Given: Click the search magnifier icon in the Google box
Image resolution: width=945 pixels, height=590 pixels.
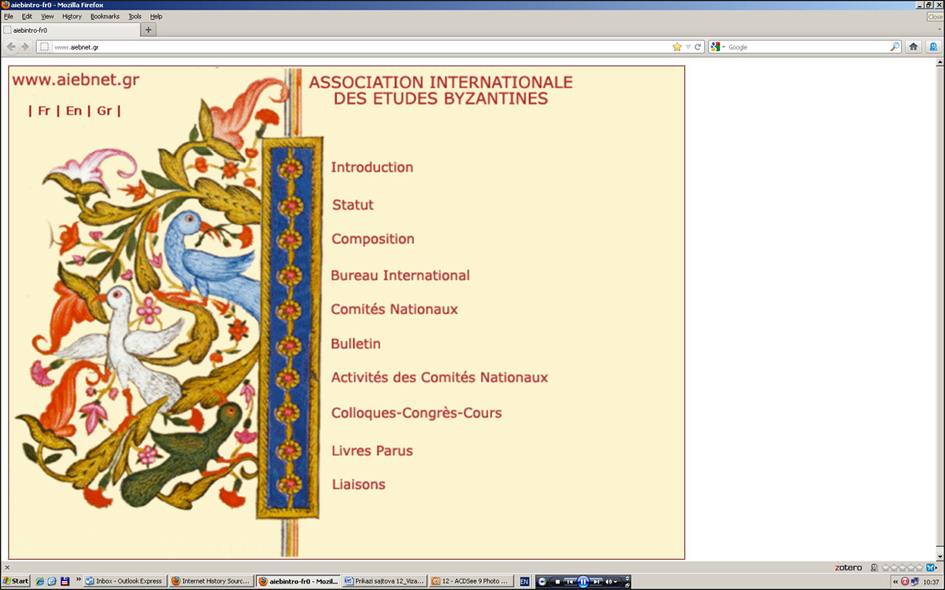Looking at the screenshot, I should pos(895,47).
